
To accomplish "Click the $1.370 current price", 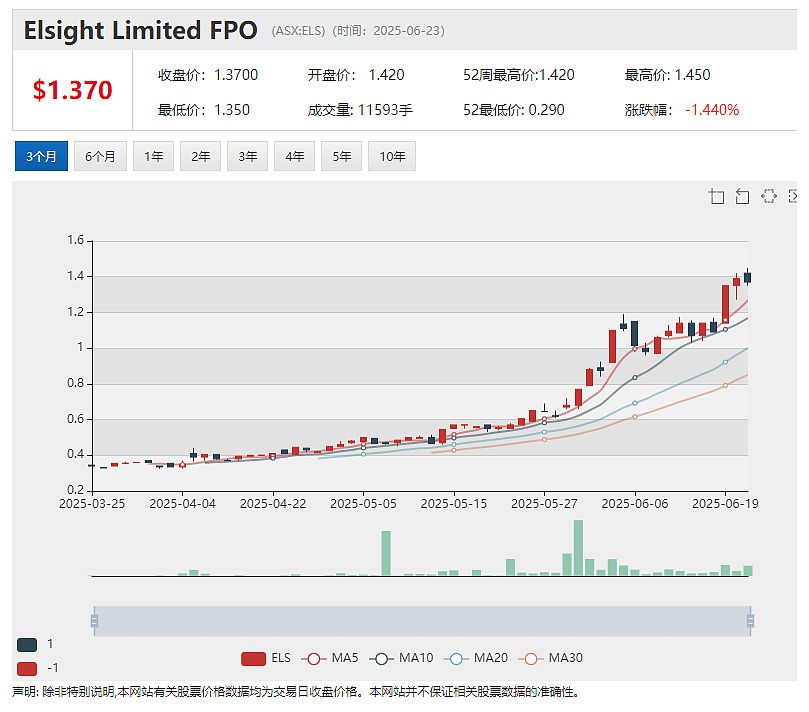I will click(x=72, y=90).
